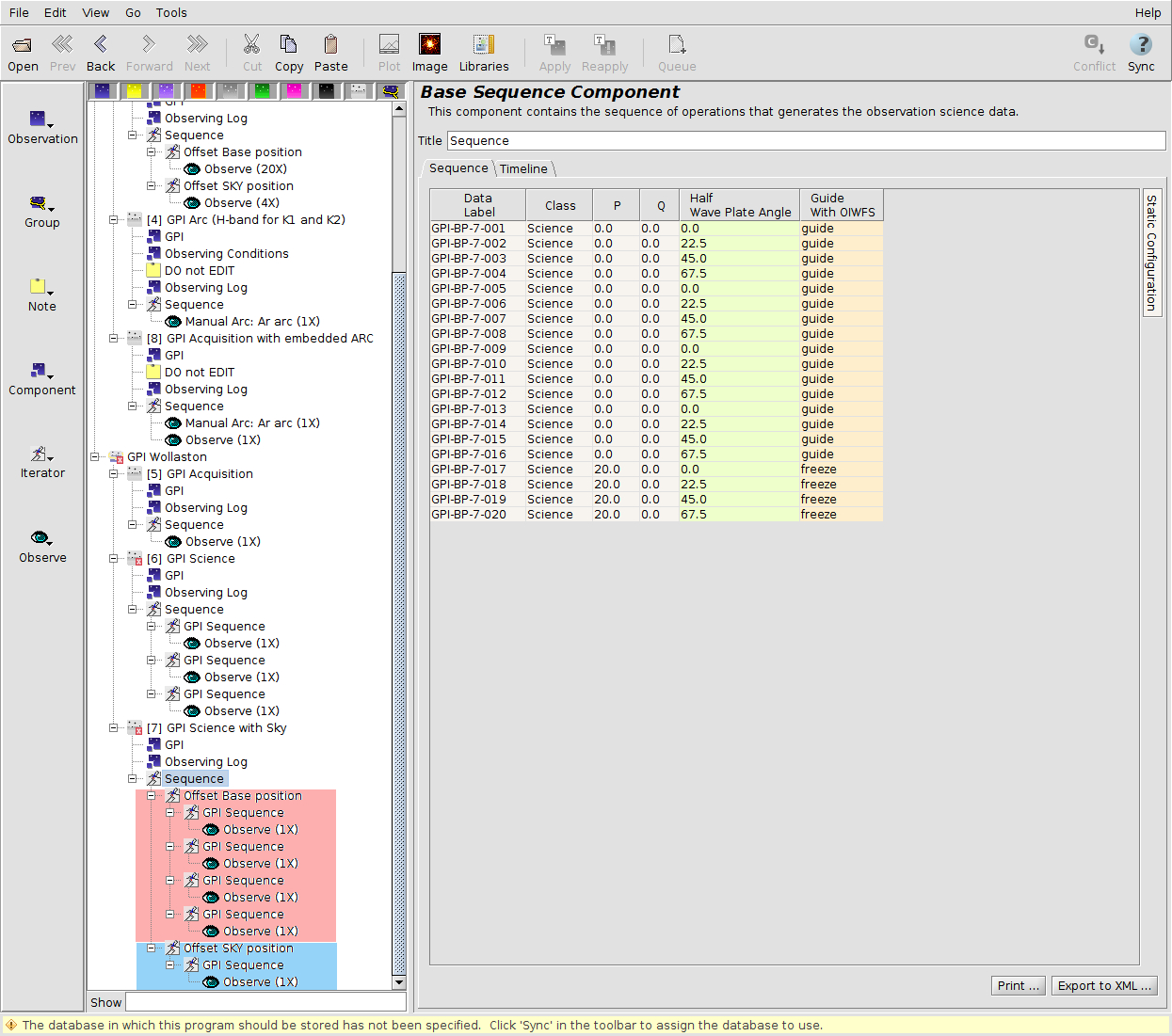
Task: Open the Edit menu
Action: (56, 13)
